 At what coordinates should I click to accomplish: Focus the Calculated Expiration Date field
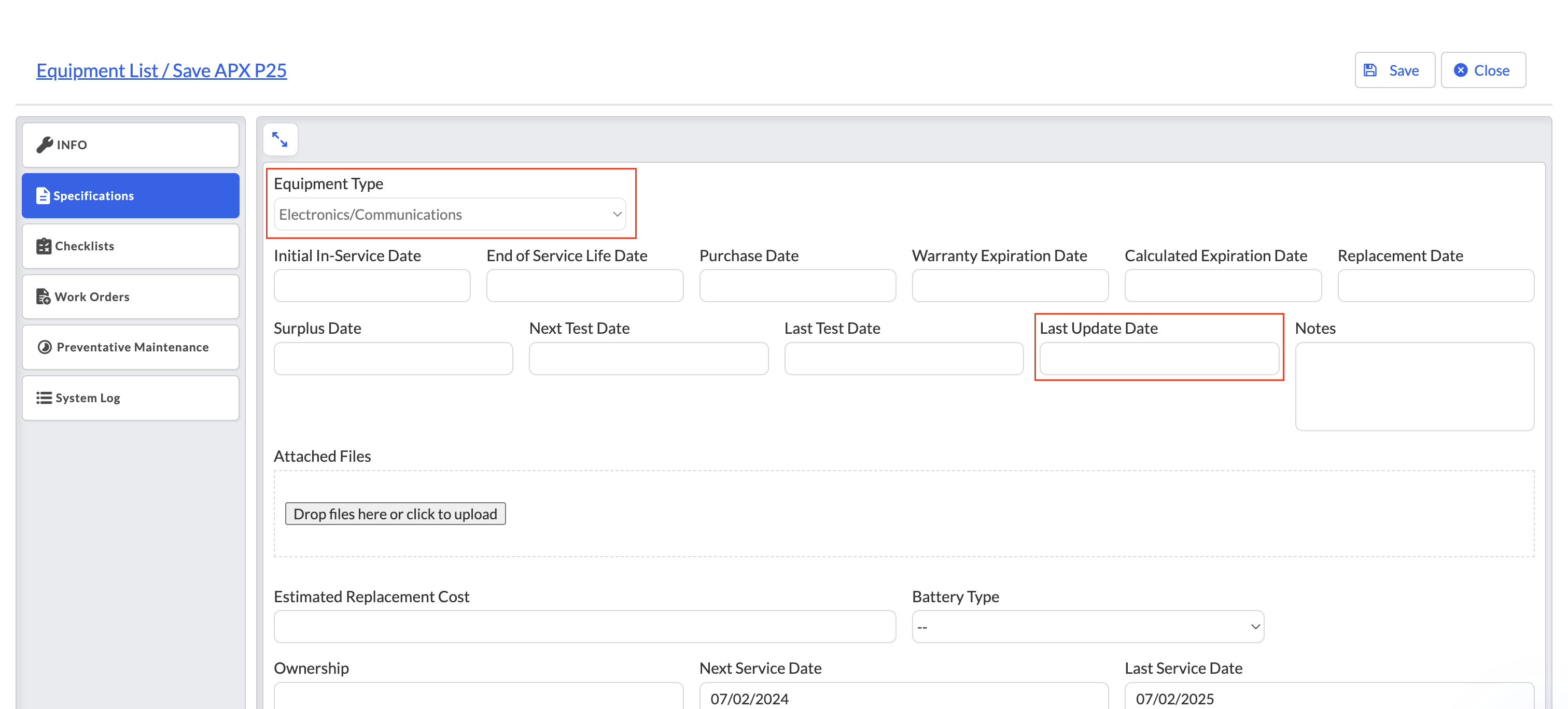tap(1223, 286)
